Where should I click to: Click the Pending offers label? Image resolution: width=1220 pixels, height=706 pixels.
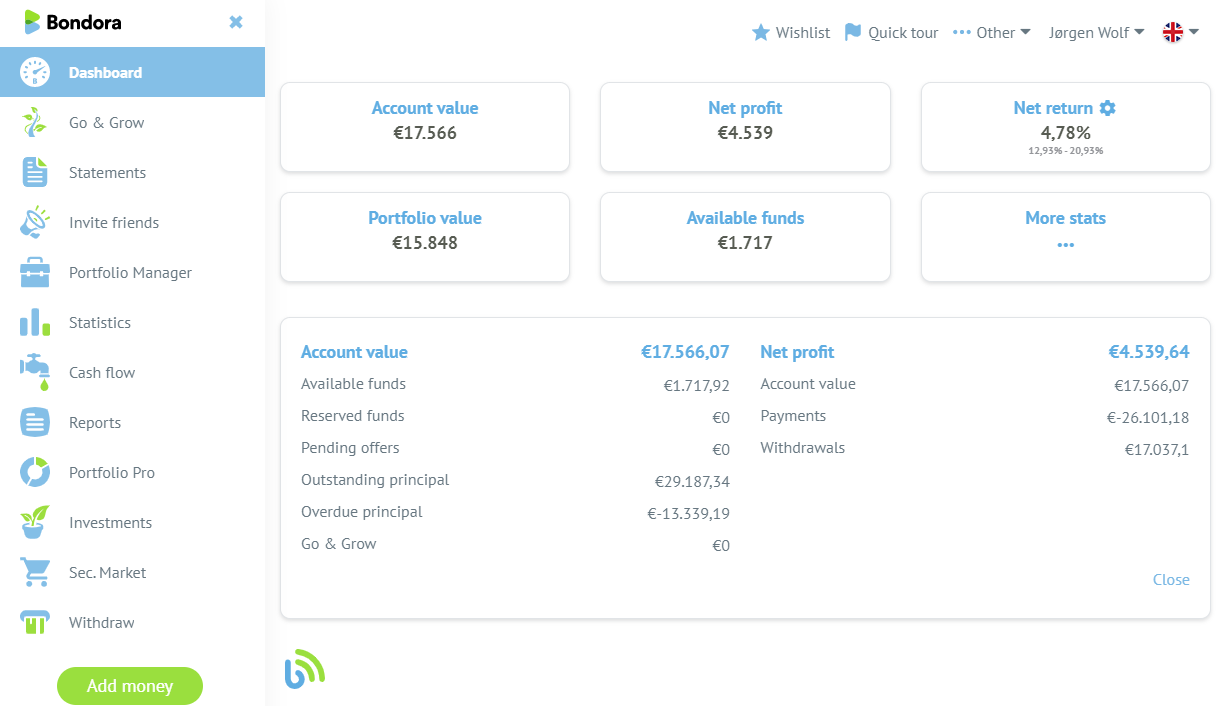(350, 448)
